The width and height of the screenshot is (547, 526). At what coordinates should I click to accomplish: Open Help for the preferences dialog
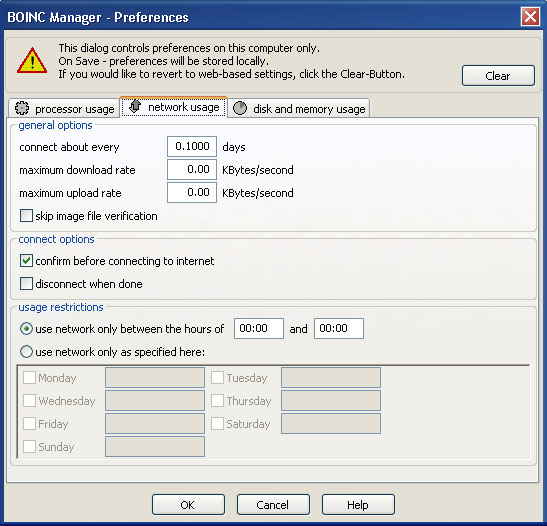pos(358,504)
